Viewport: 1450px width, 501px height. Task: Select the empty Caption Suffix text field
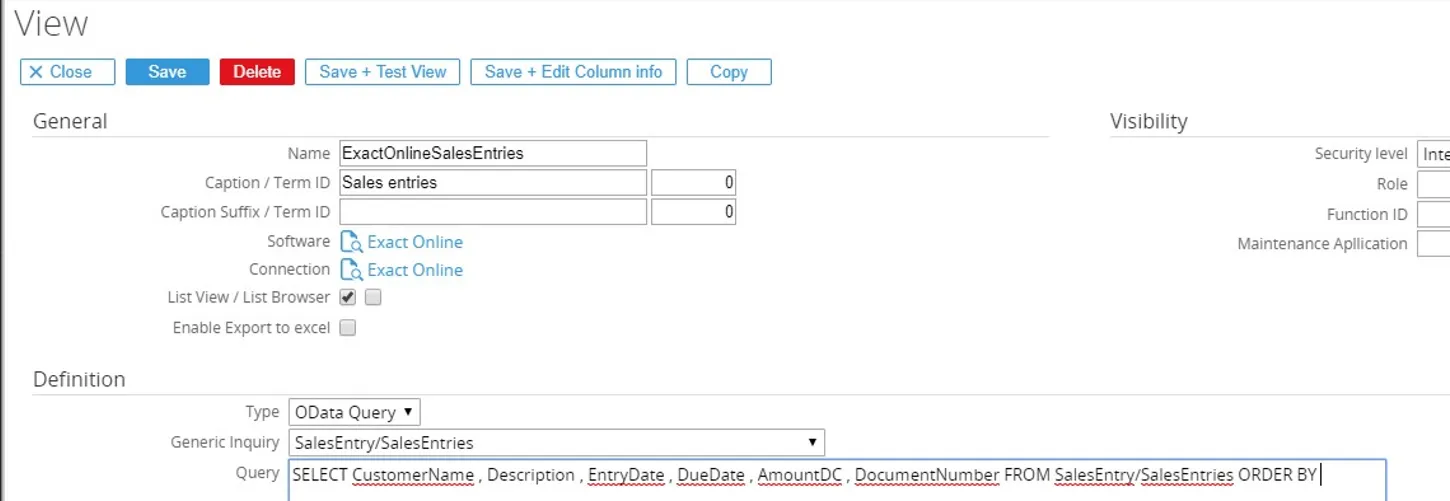point(493,212)
